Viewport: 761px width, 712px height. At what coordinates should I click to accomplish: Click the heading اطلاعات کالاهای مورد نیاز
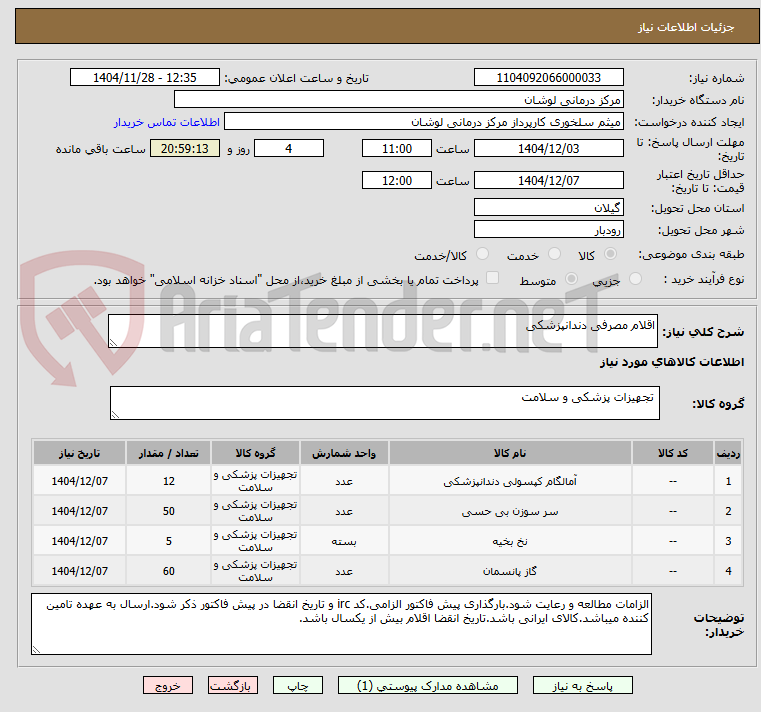click(x=672, y=362)
